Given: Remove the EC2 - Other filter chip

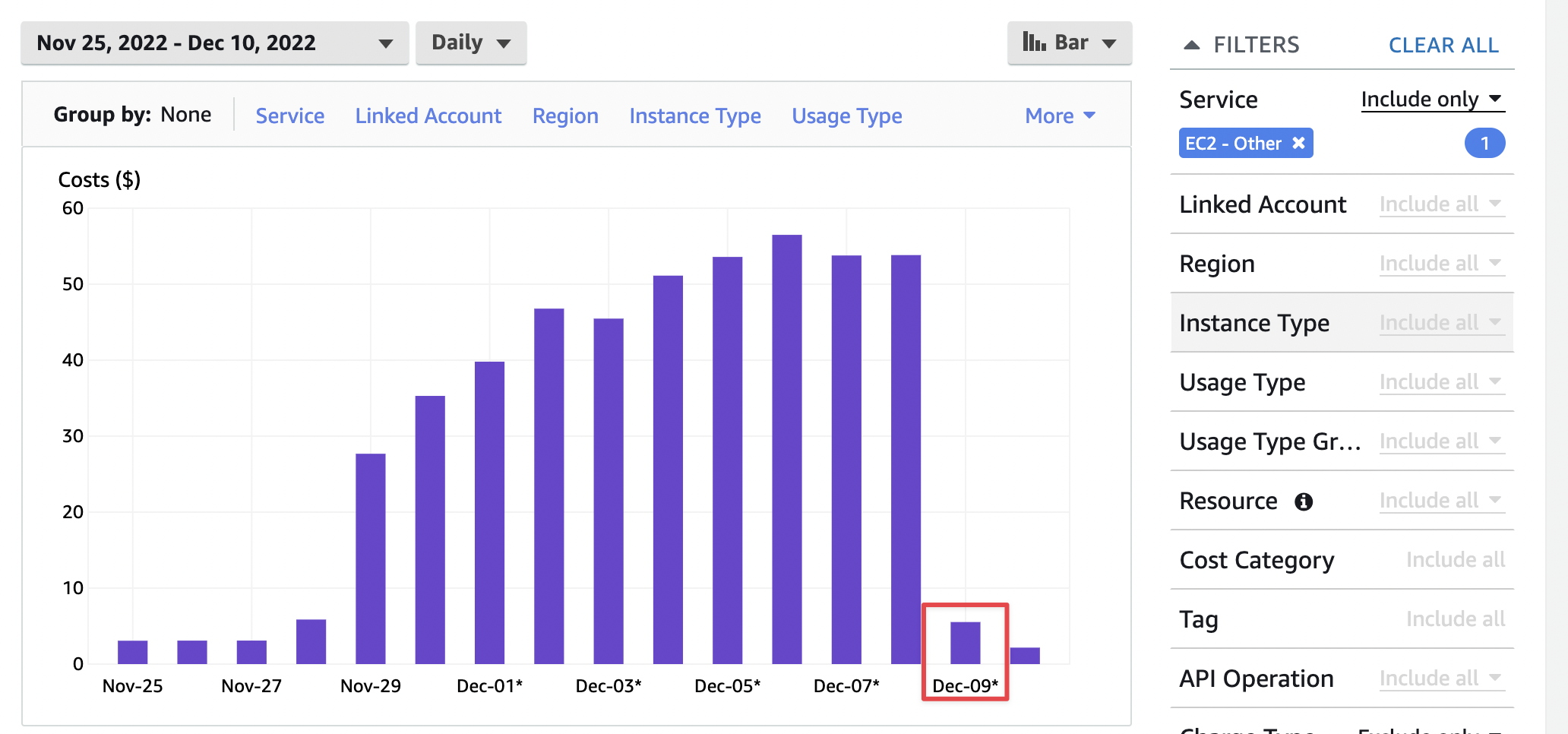Looking at the screenshot, I should (x=1298, y=143).
